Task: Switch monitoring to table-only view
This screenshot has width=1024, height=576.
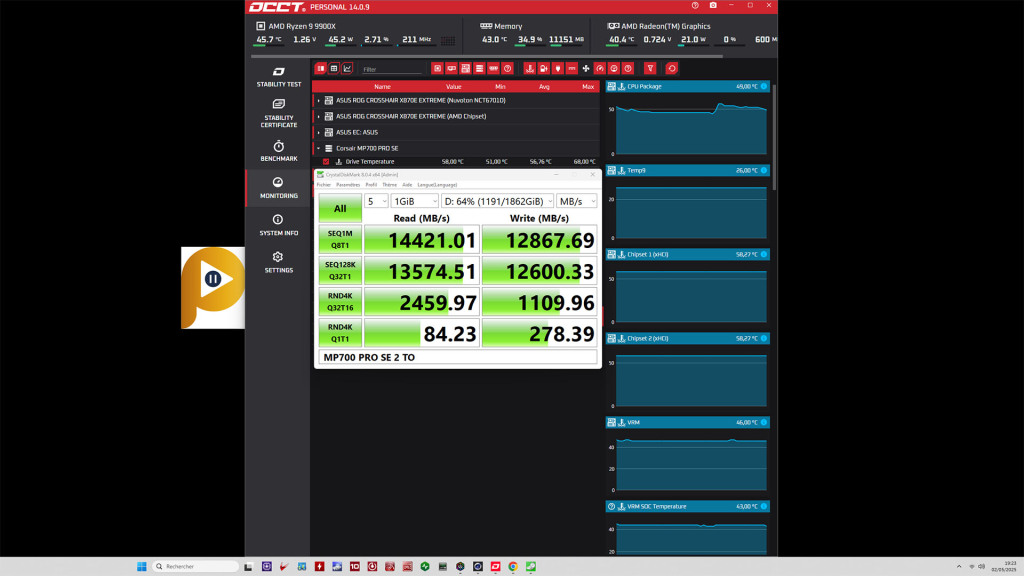Action: pyautogui.click(x=334, y=69)
